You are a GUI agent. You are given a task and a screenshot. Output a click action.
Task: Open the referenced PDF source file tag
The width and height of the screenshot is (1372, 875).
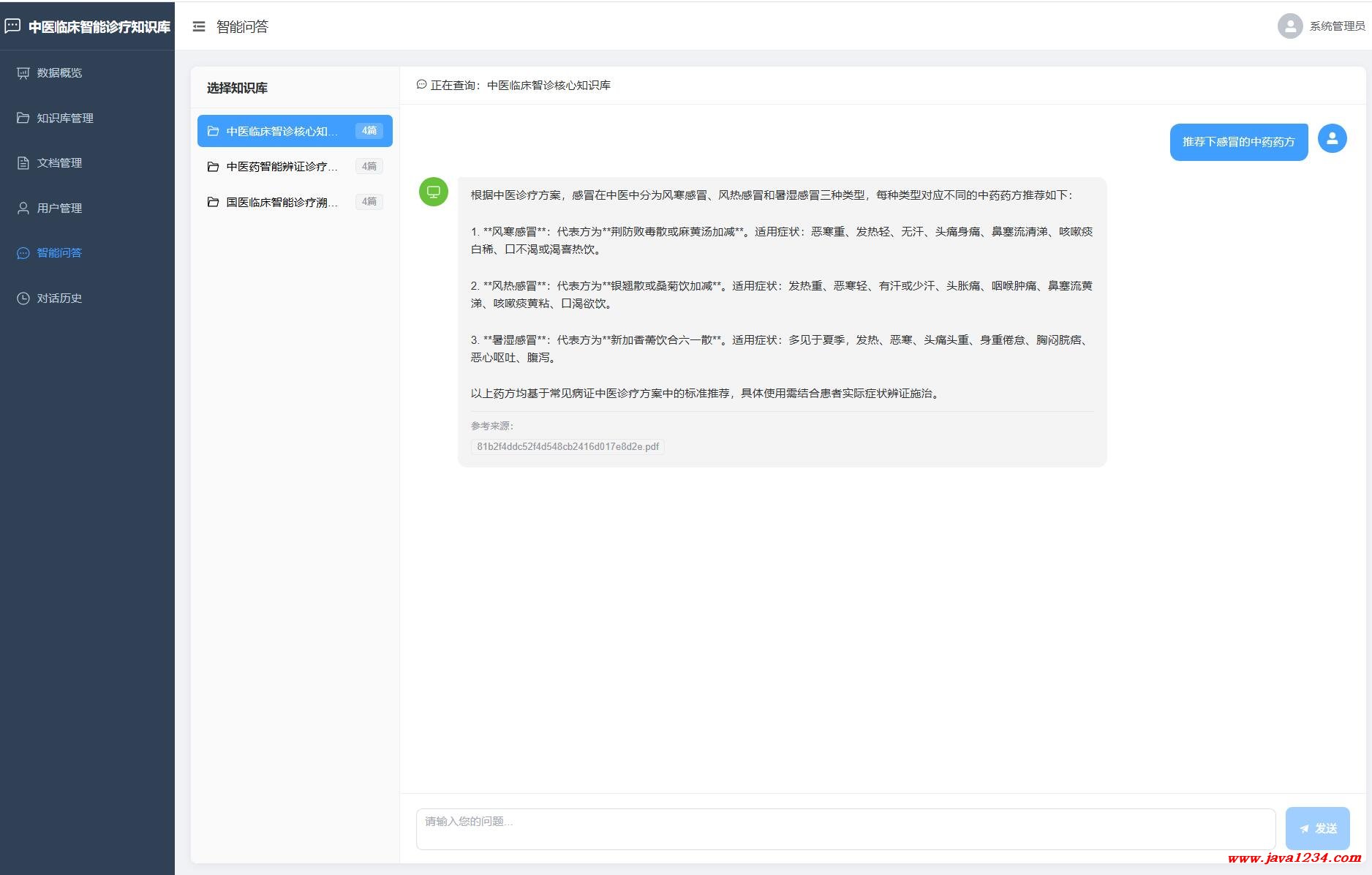click(568, 446)
